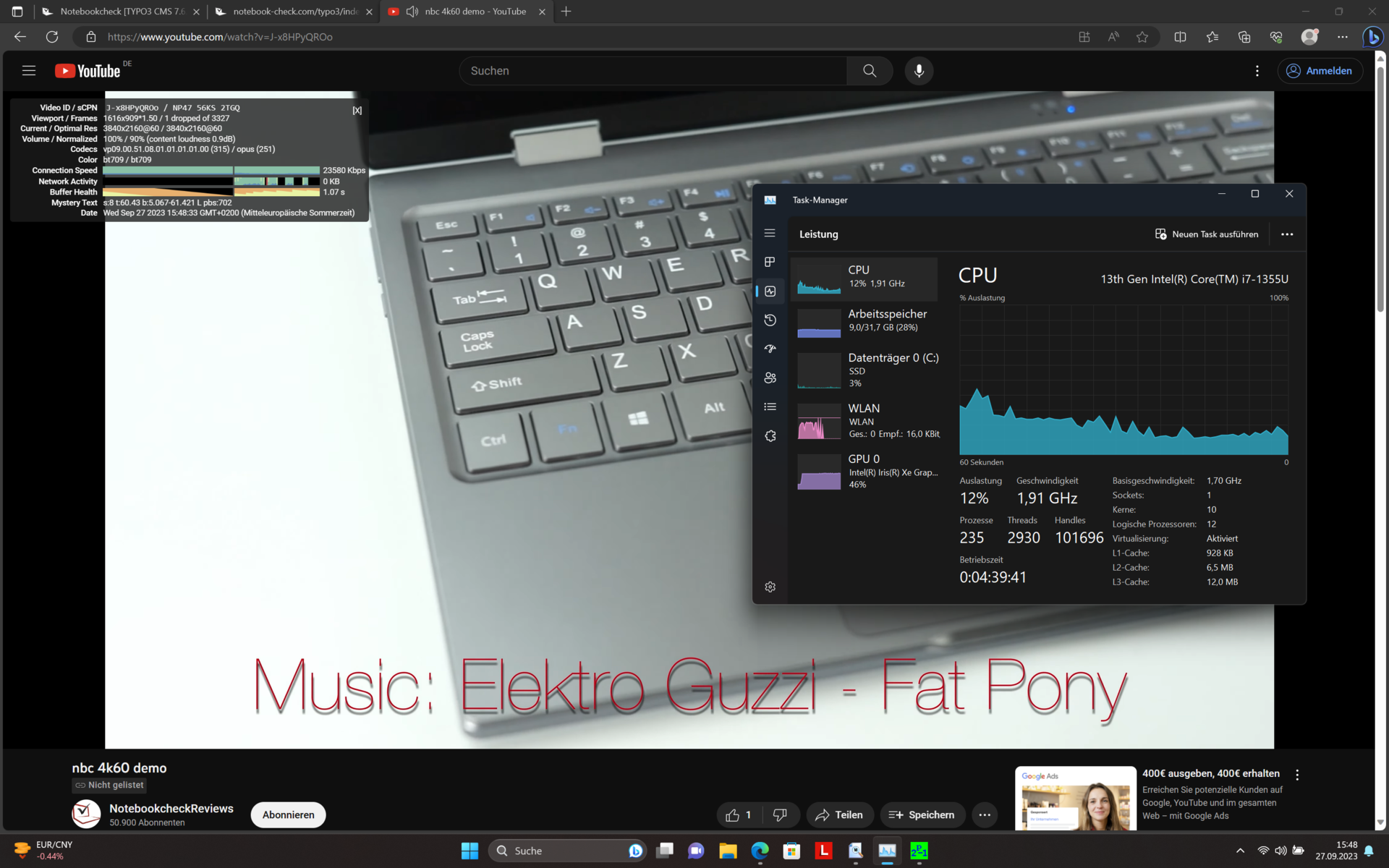Open Edge settings and more menu

[x=1342, y=37]
